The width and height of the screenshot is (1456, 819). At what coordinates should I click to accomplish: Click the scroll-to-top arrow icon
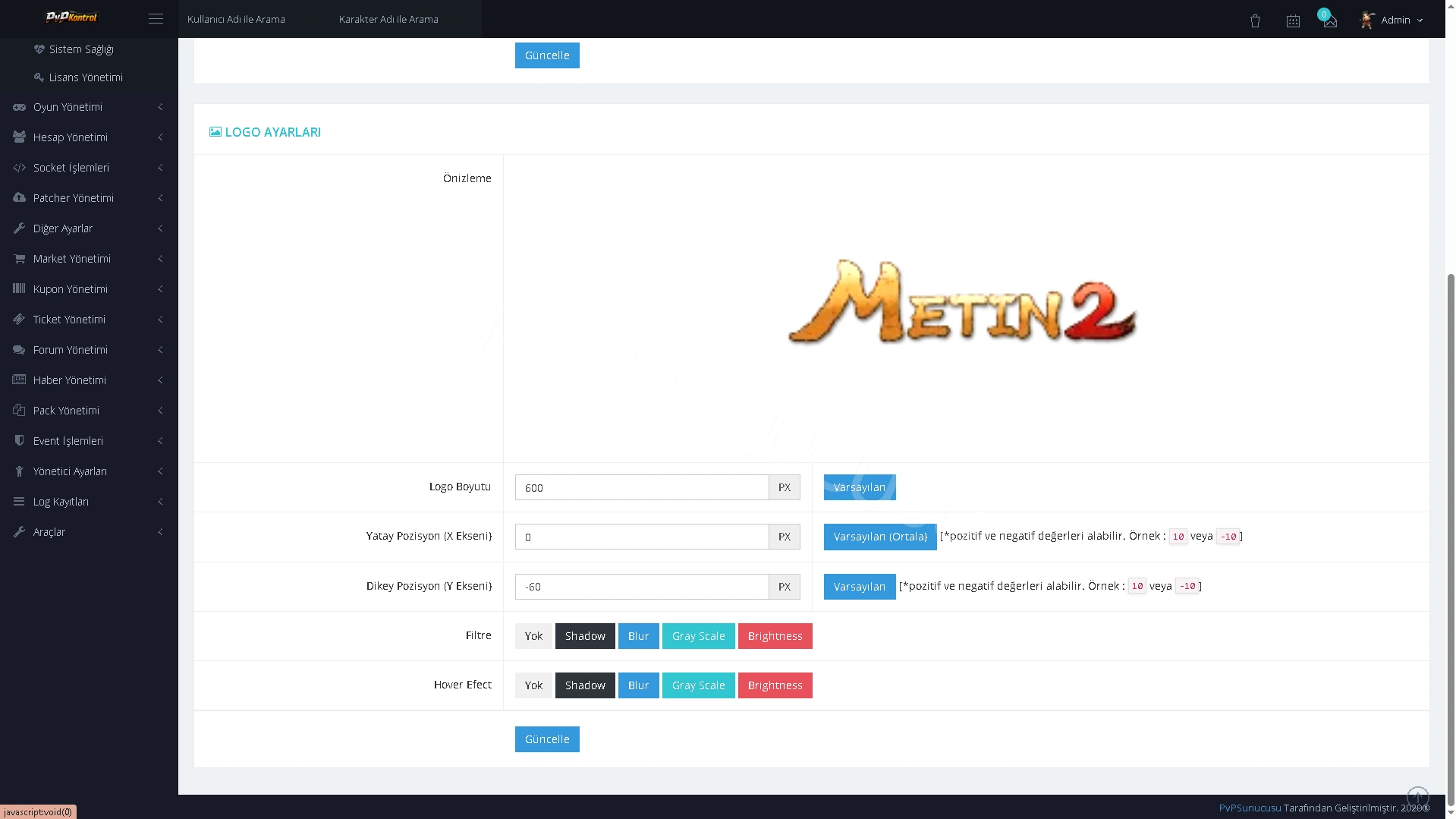[x=1417, y=797]
